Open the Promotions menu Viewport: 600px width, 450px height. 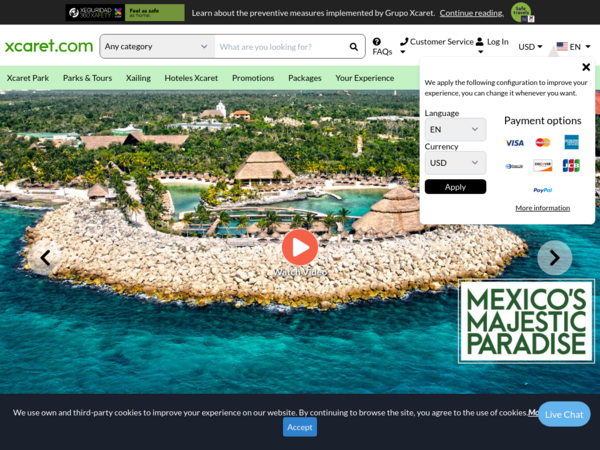(x=253, y=78)
